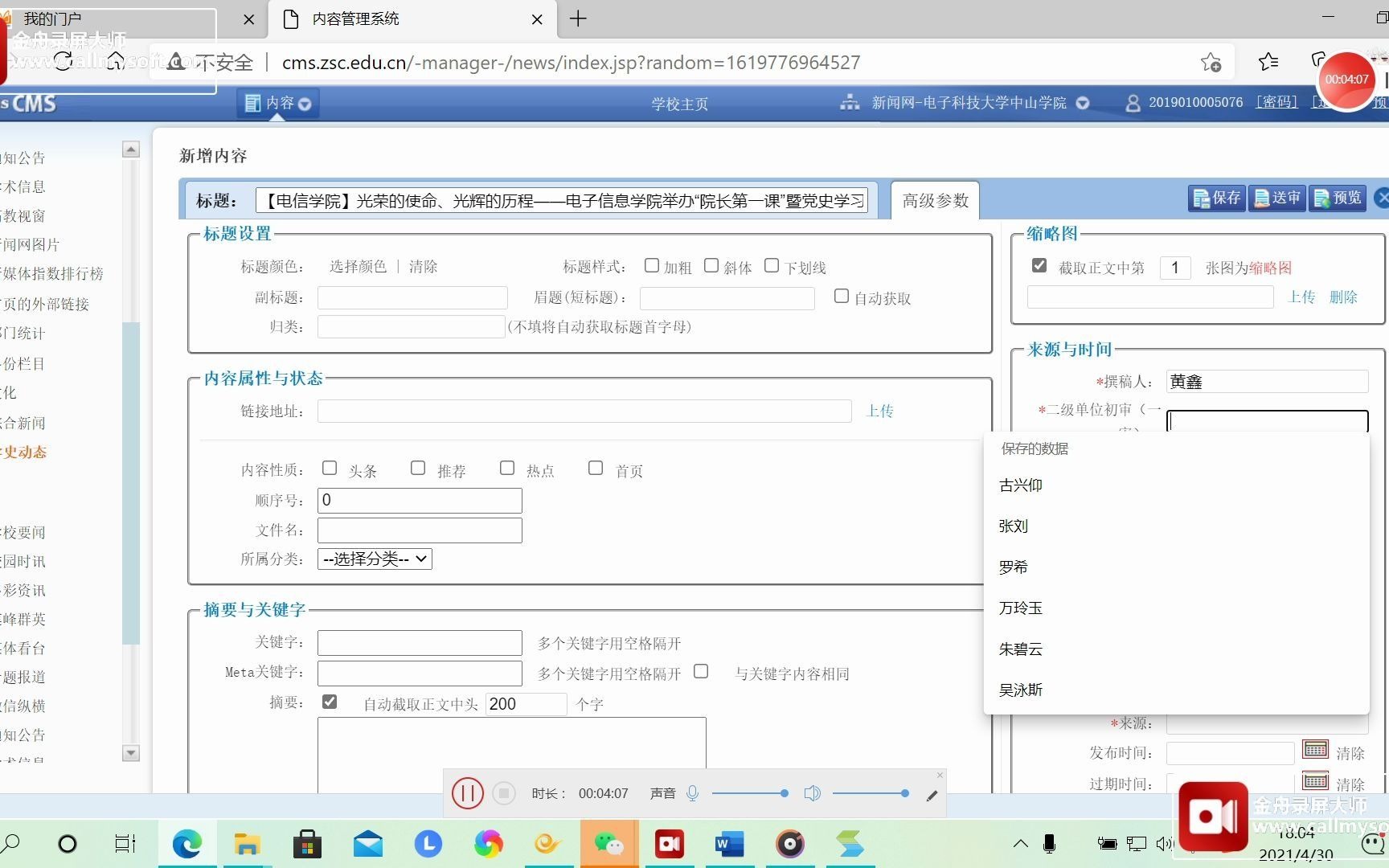Adjust the microphone volume slider

751,793
